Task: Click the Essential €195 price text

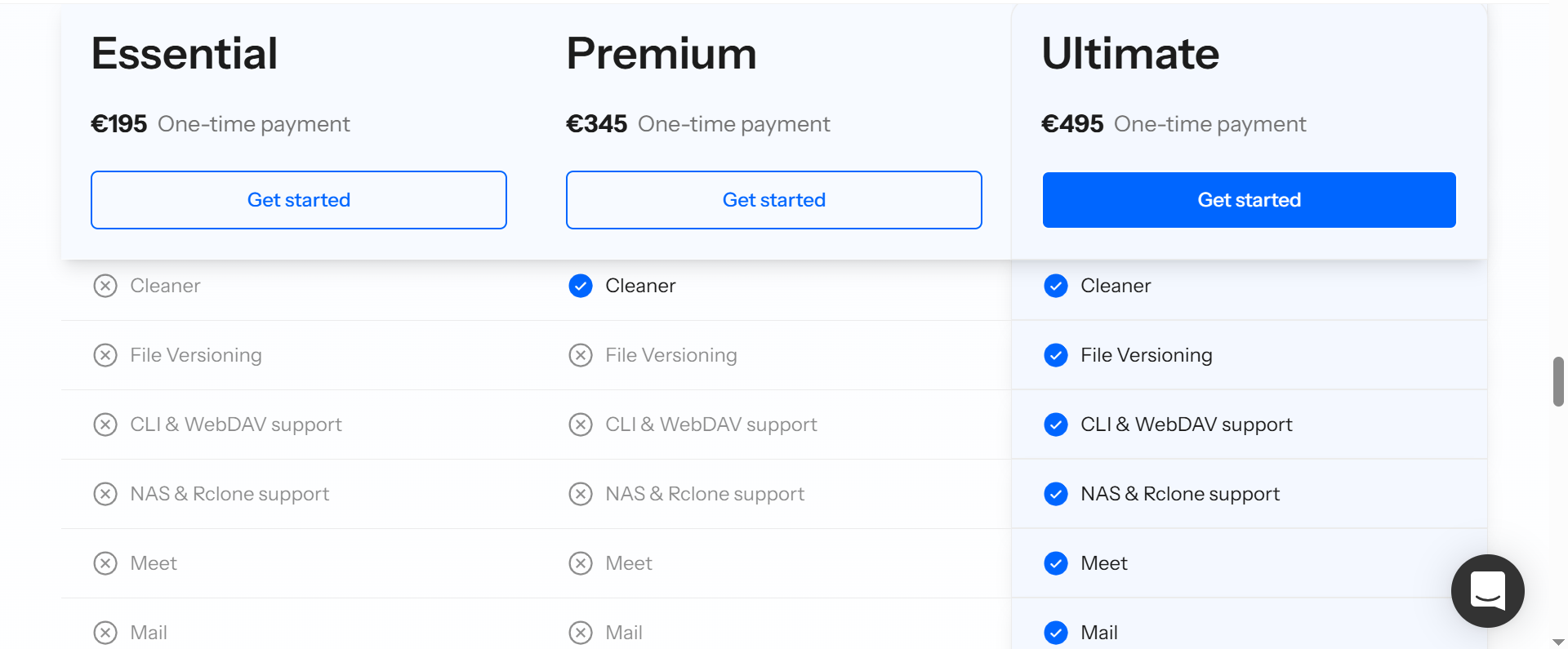Action: point(119,124)
